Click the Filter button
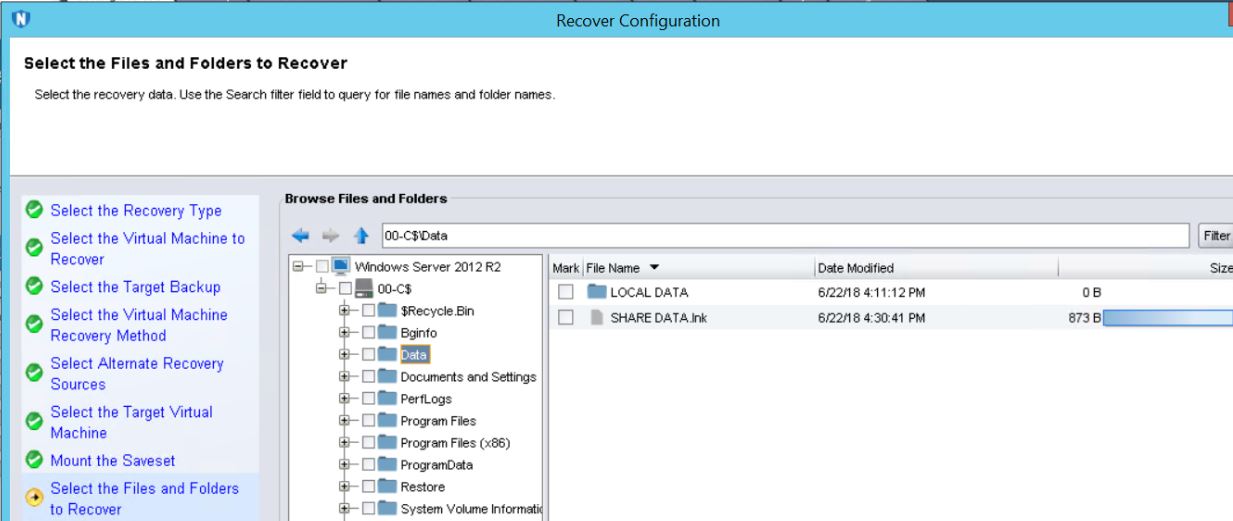Screen dimensions: 1233x521 coord(1216,236)
